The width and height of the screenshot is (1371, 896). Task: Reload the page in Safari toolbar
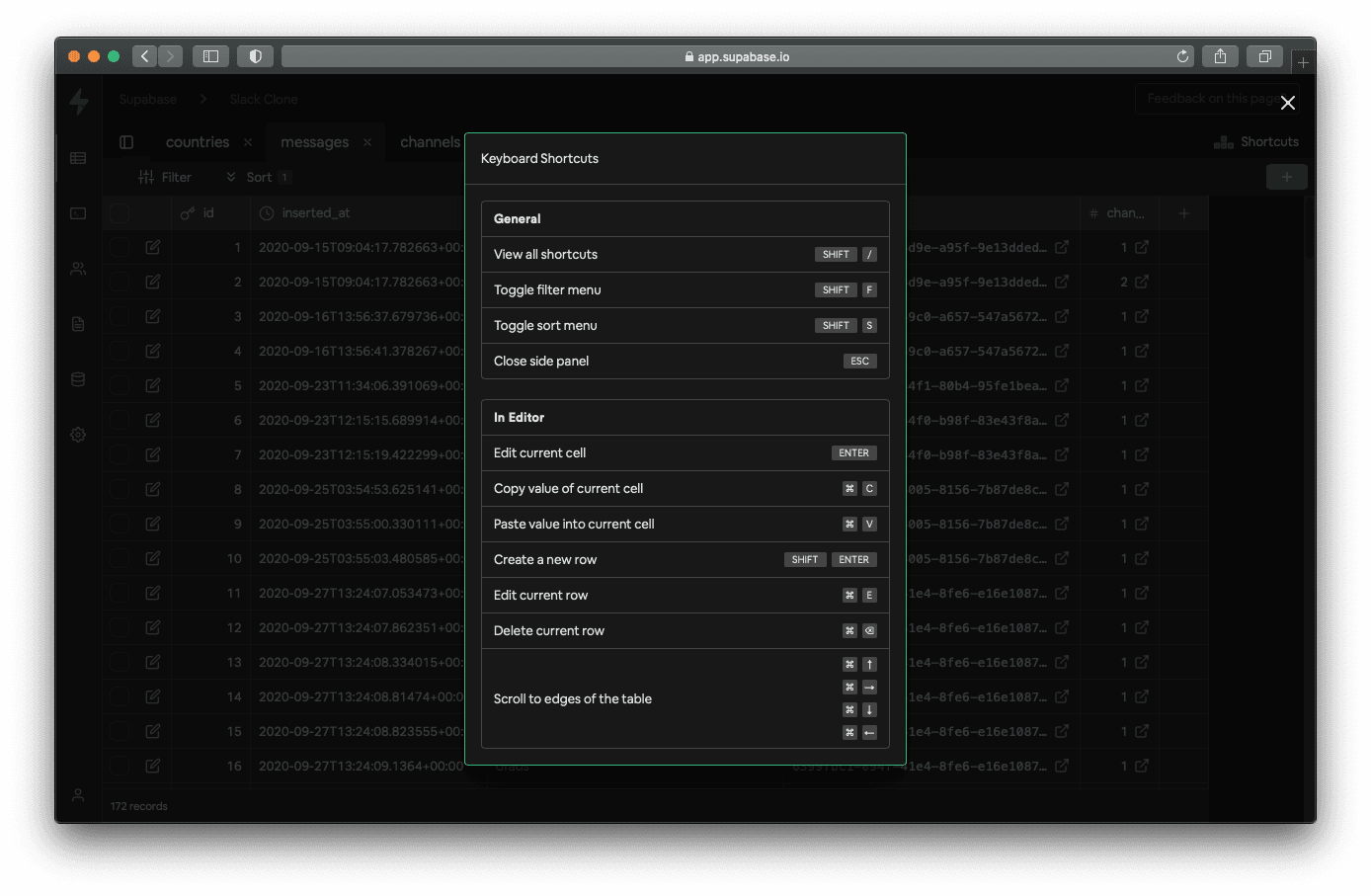[1182, 56]
